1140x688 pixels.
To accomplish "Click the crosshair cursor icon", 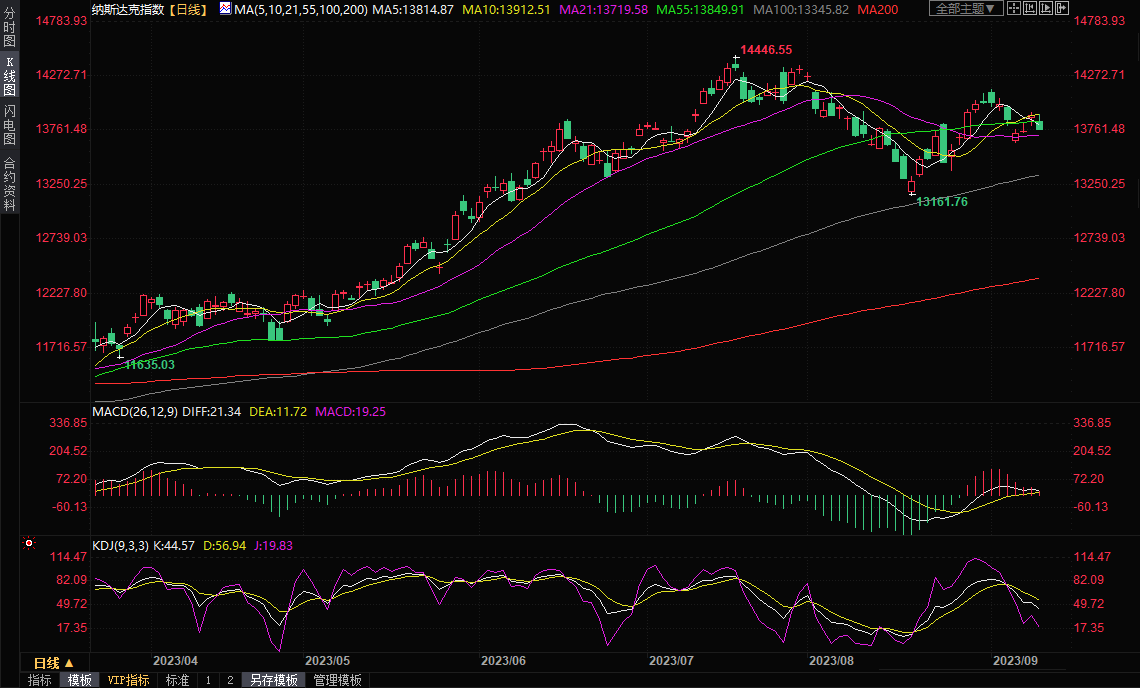I will coord(1014,8).
